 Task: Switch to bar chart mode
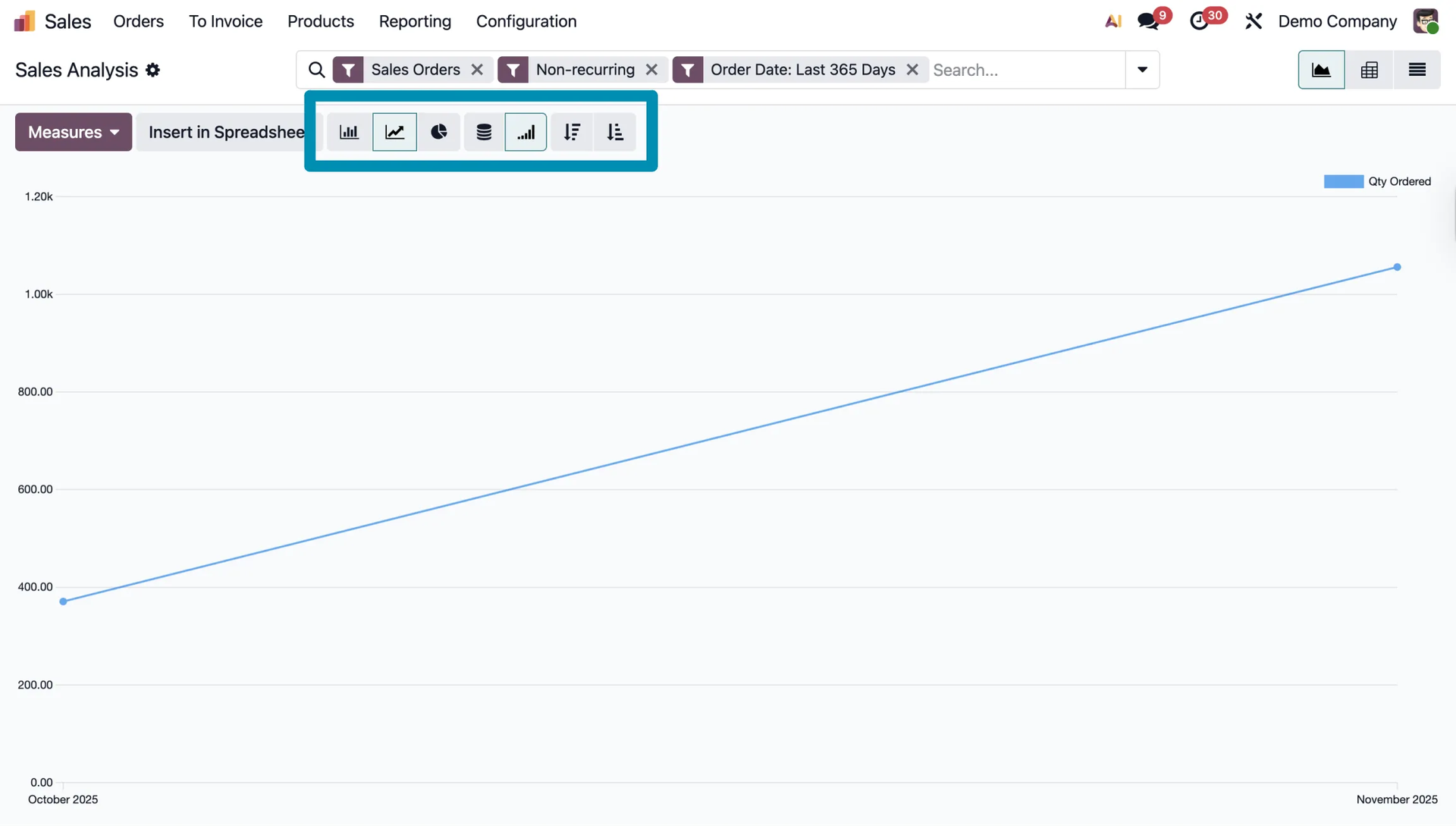pyautogui.click(x=349, y=132)
